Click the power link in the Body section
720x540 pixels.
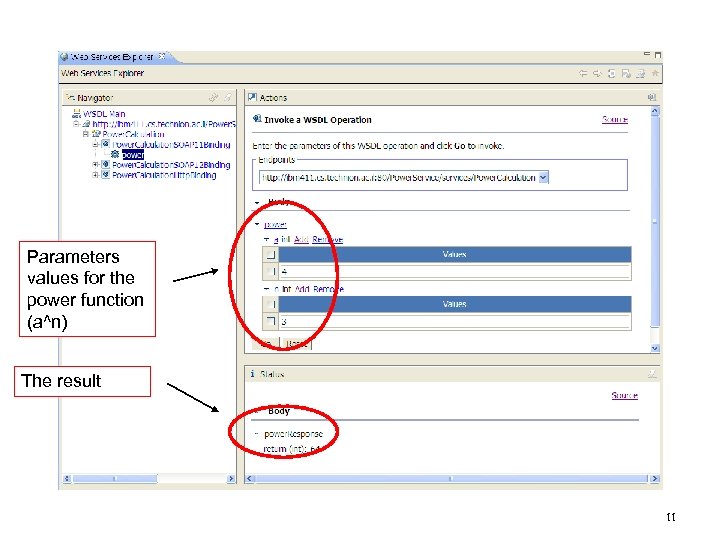(275, 224)
